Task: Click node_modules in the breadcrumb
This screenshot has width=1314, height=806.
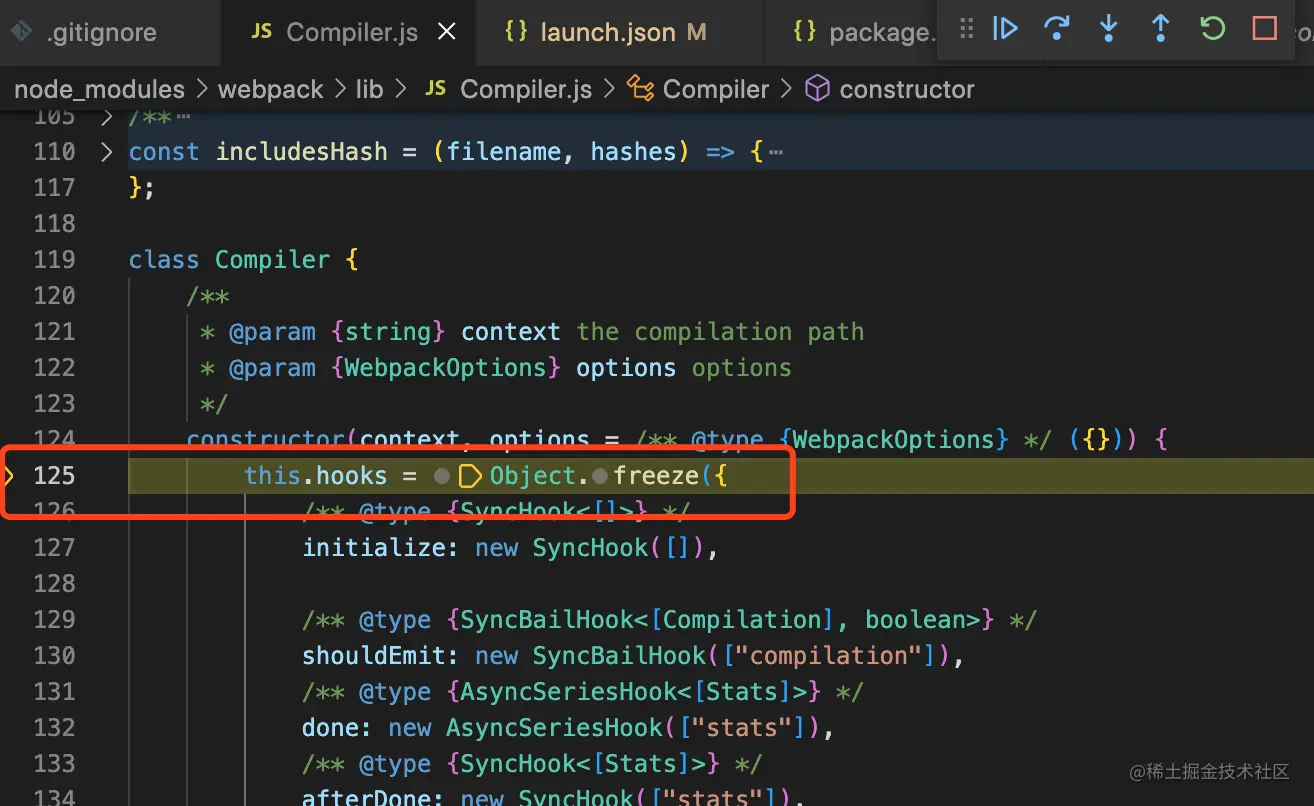Action: click(99, 89)
